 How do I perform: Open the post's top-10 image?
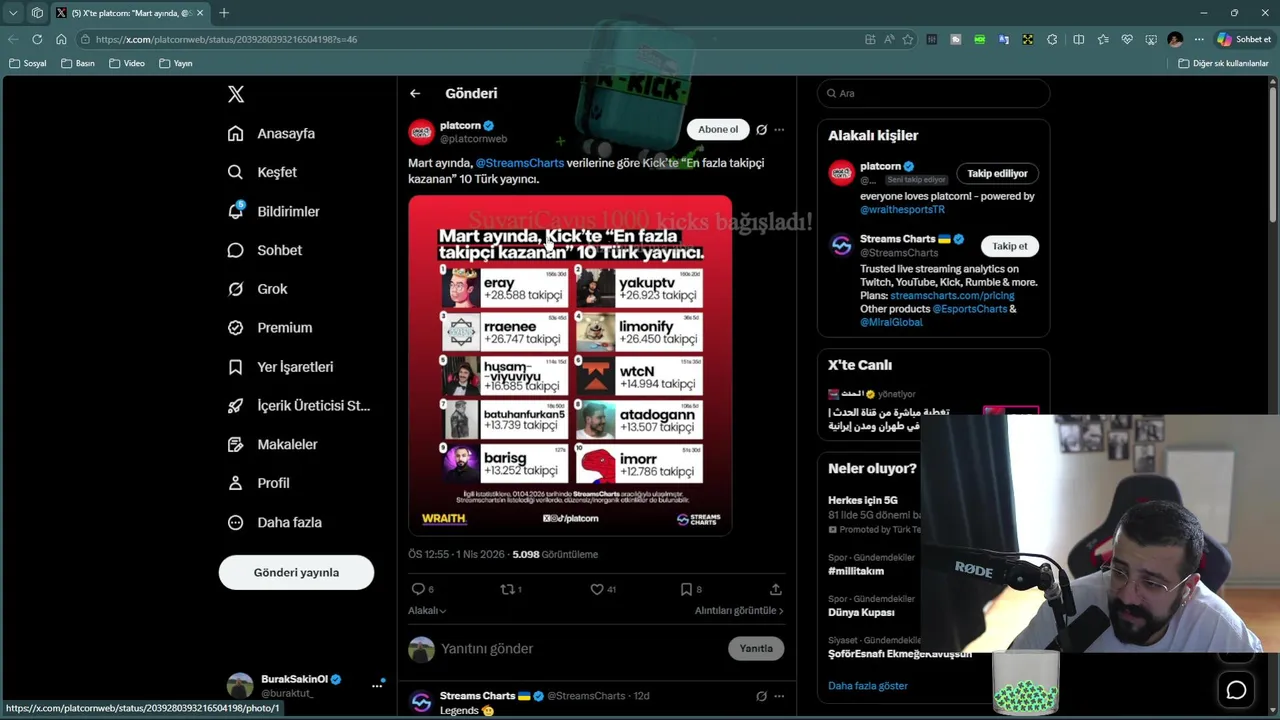tap(570, 365)
